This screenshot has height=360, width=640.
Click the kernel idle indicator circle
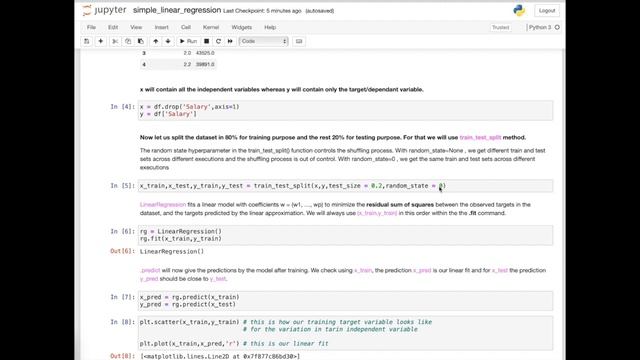[557, 27]
